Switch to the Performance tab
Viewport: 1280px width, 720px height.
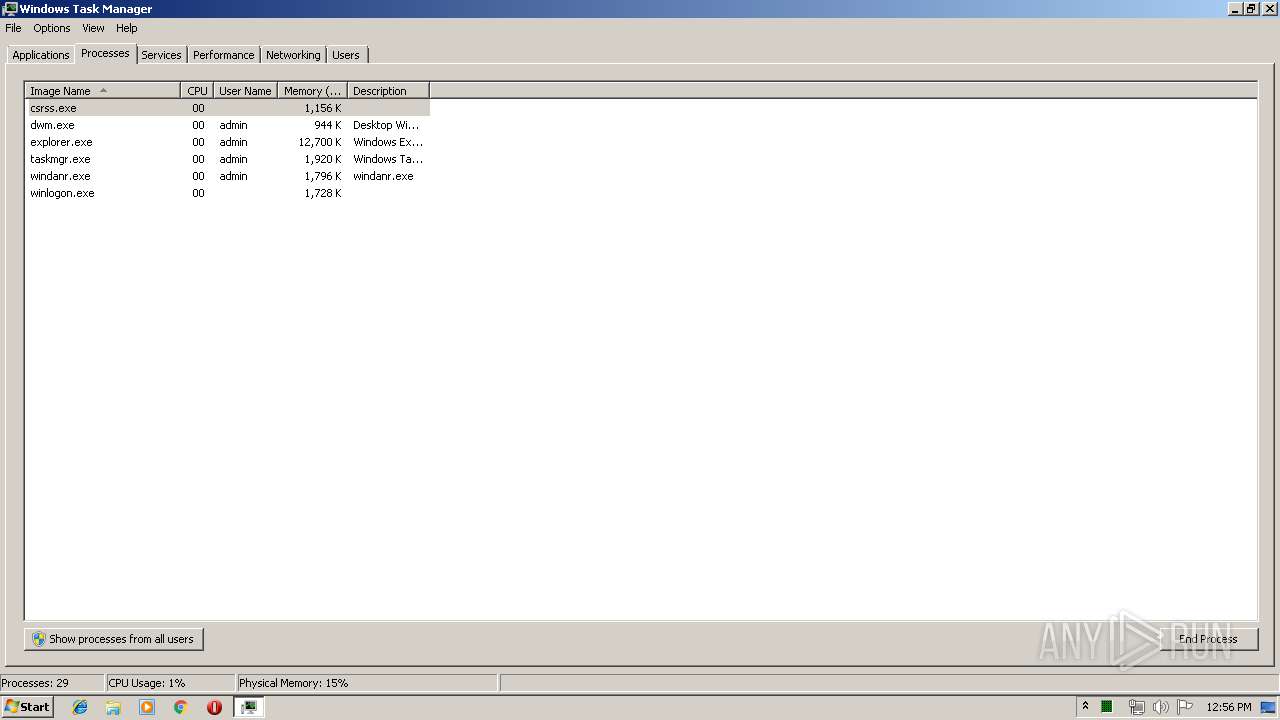point(224,55)
